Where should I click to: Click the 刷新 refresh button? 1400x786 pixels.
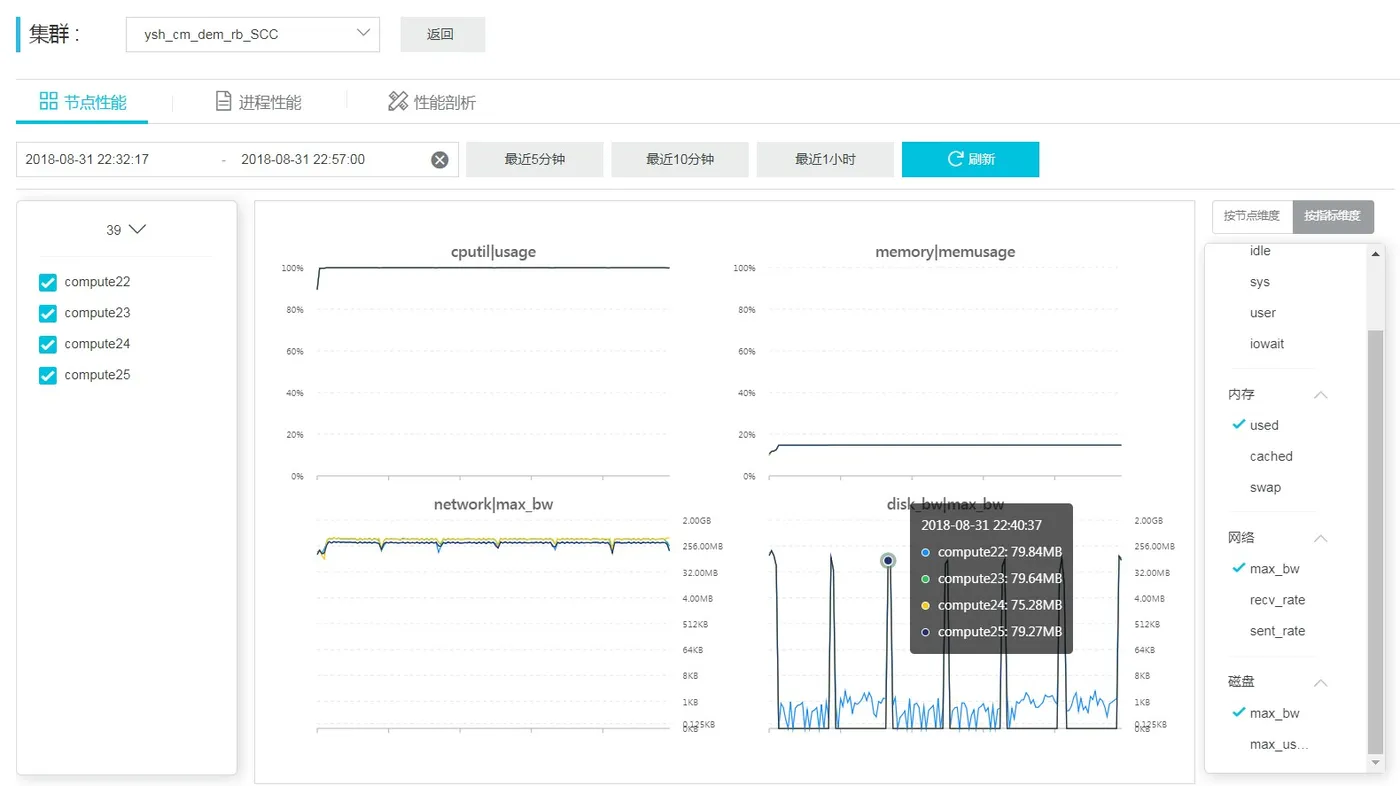tap(970, 159)
